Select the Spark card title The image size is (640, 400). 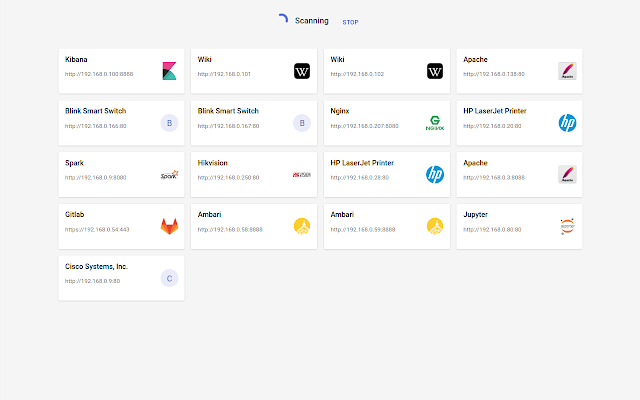(x=74, y=163)
